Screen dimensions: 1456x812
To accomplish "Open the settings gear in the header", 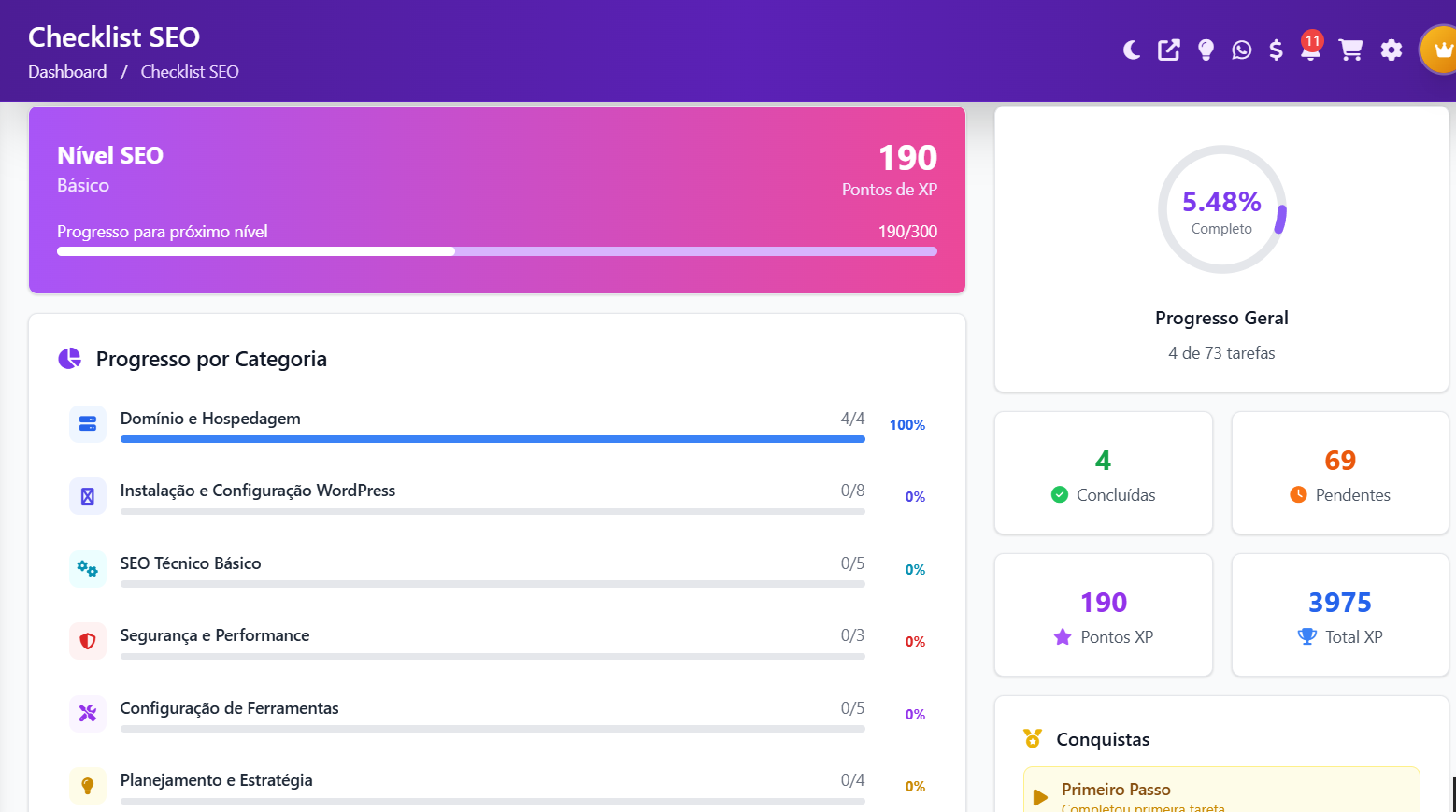I will click(1391, 50).
